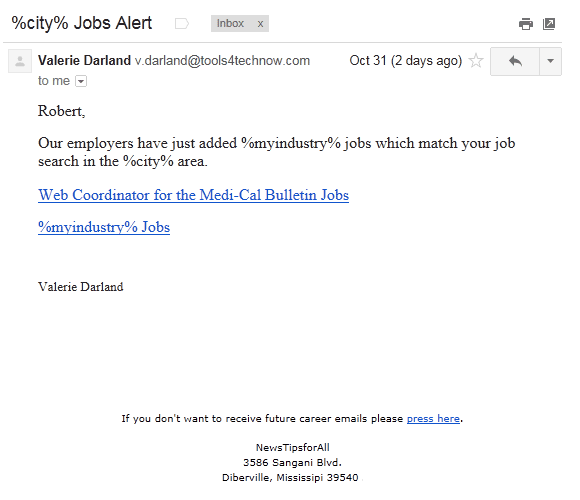Image resolution: width=580 pixels, height=500 pixels.
Task: Reply using the arrow button
Action: tap(515, 61)
